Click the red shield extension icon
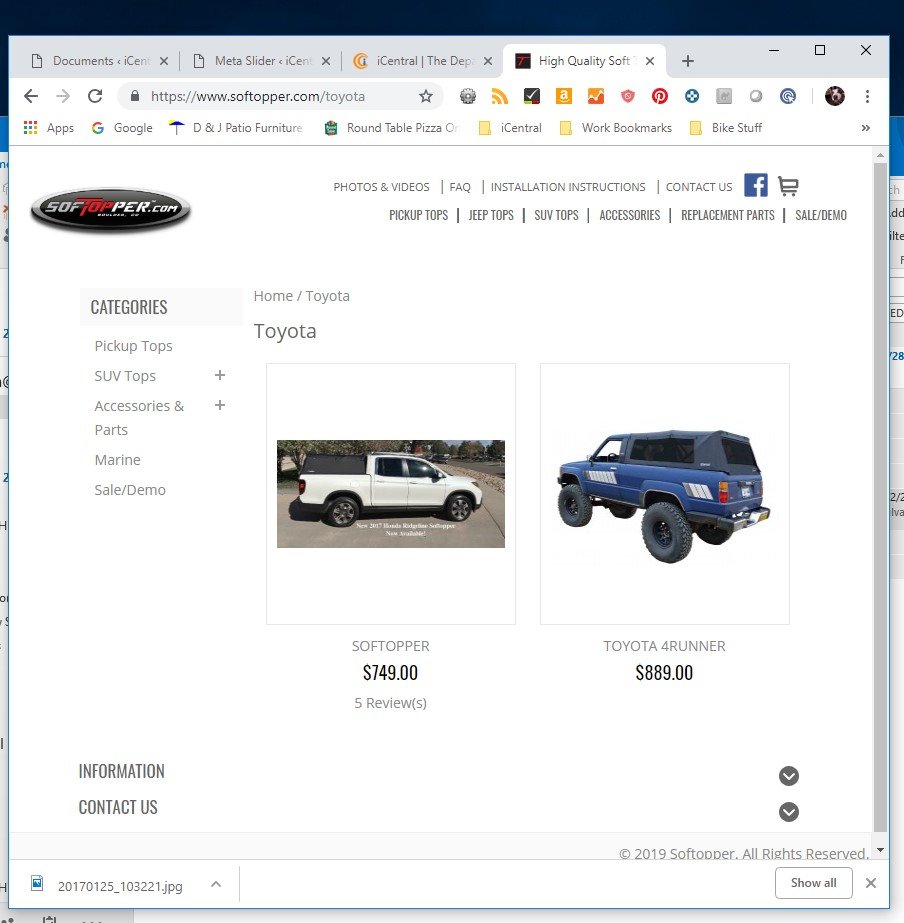Viewport: 904px width, 923px height. pyautogui.click(x=628, y=96)
